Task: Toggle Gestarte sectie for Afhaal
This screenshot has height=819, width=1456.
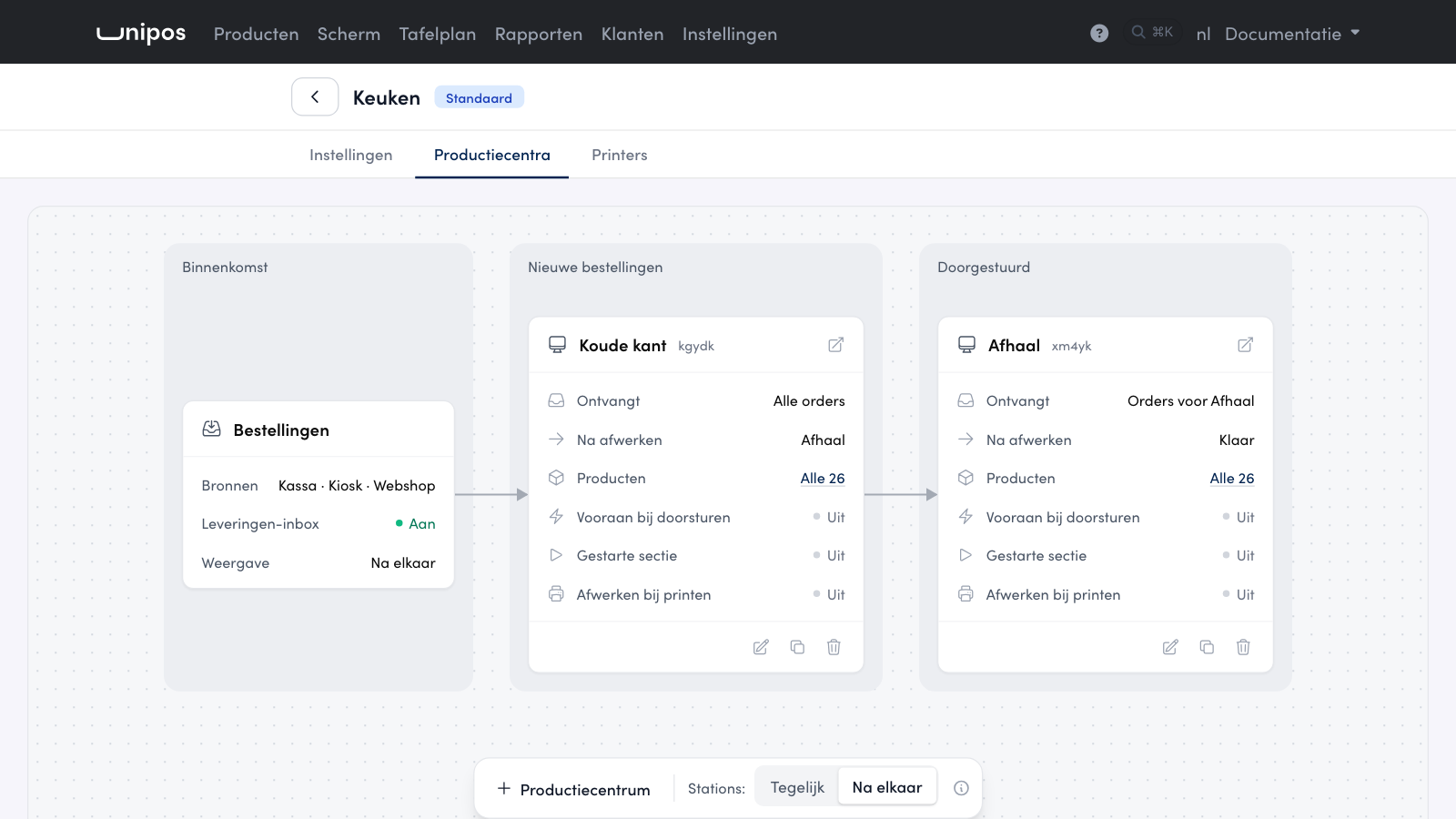Action: [x=1239, y=555]
